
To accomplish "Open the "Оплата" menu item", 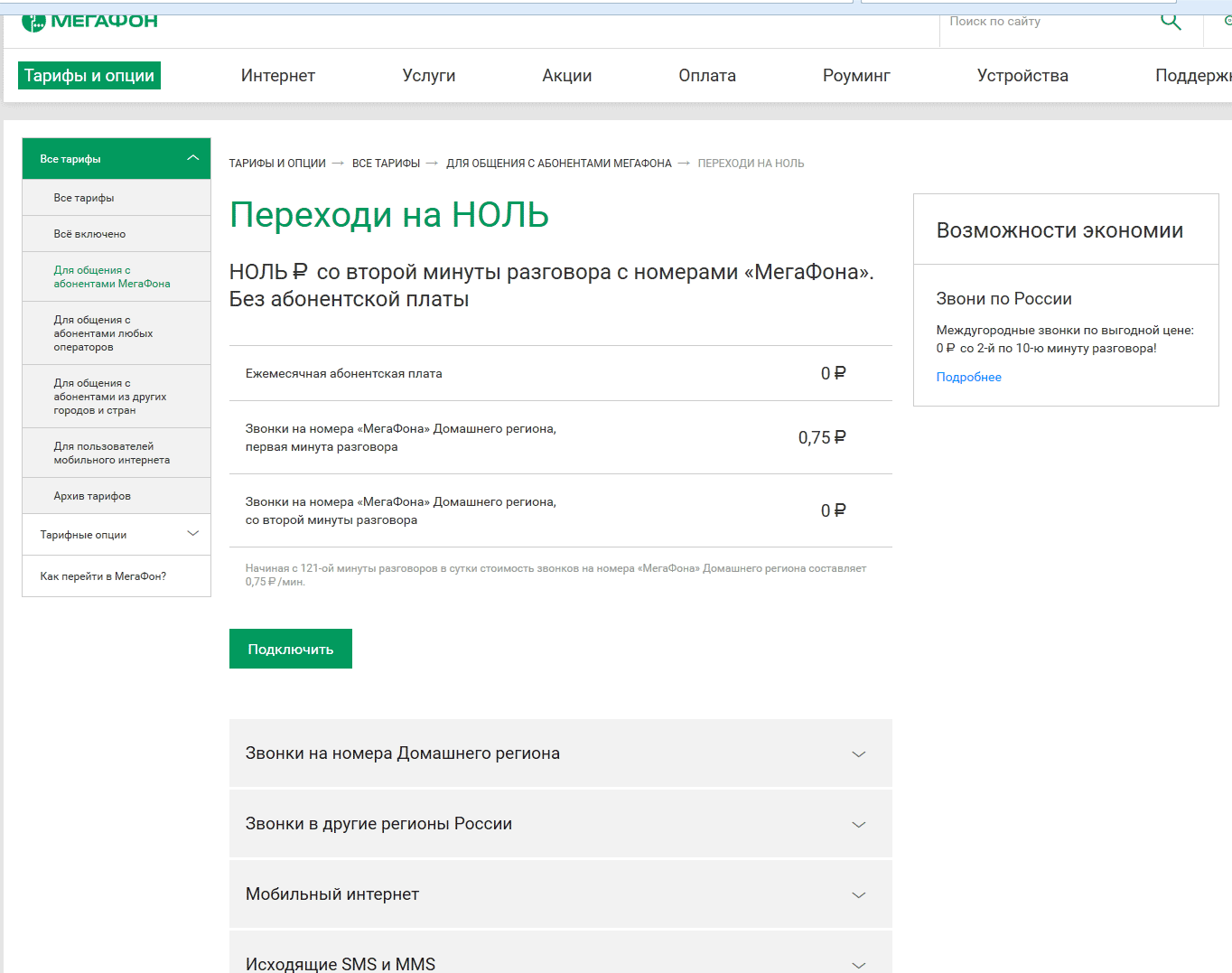I will (707, 76).
